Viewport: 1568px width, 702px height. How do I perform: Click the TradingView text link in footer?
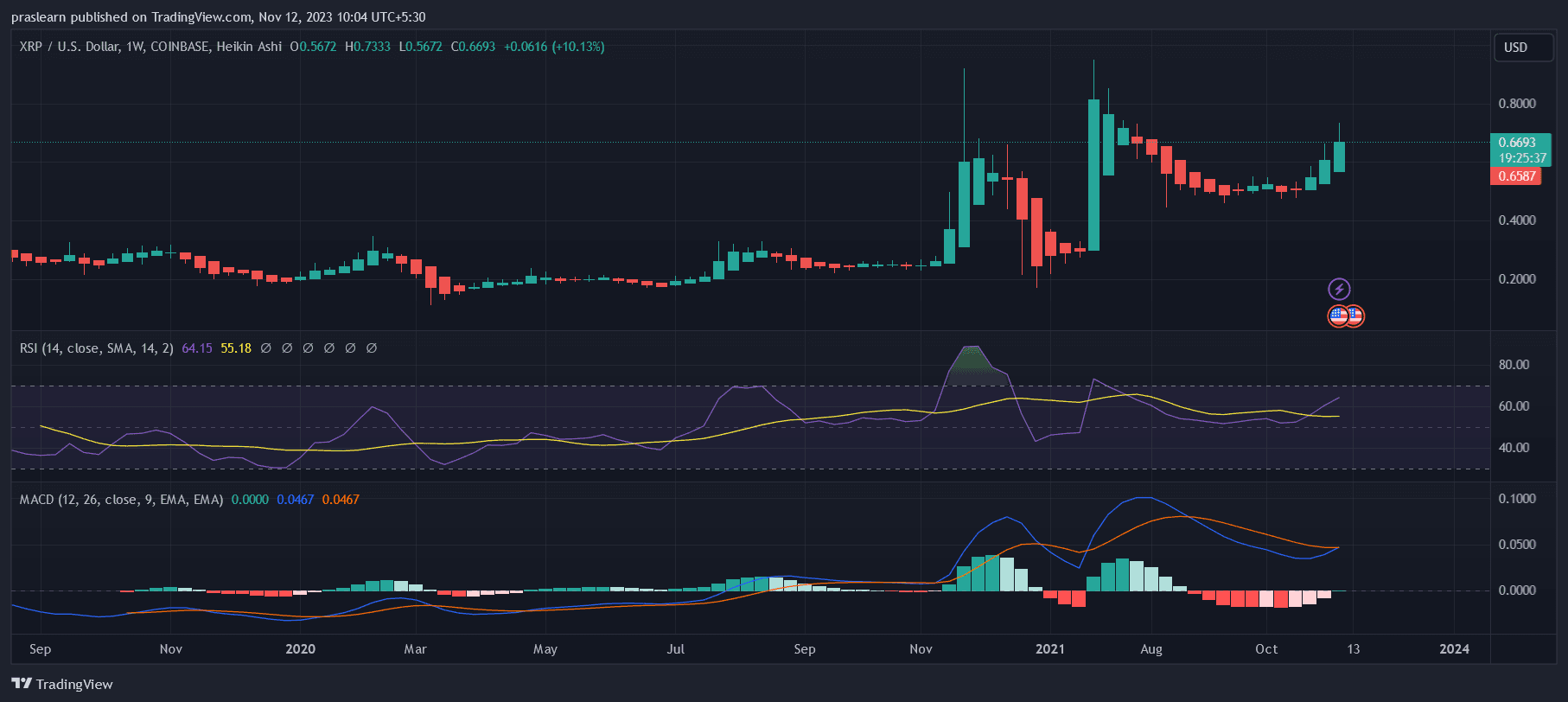tap(74, 684)
